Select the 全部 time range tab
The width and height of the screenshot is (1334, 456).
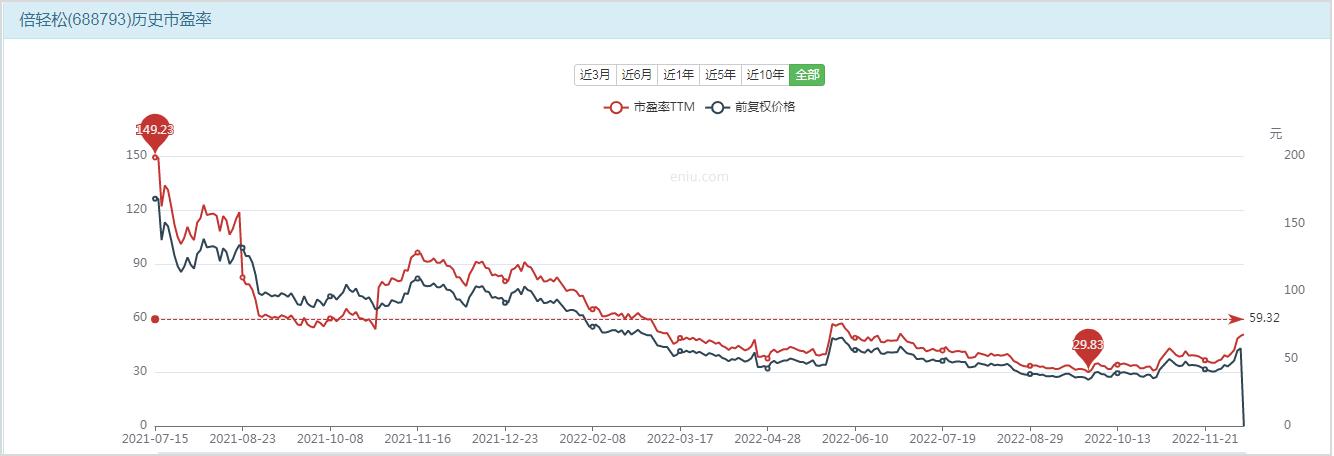coord(807,75)
